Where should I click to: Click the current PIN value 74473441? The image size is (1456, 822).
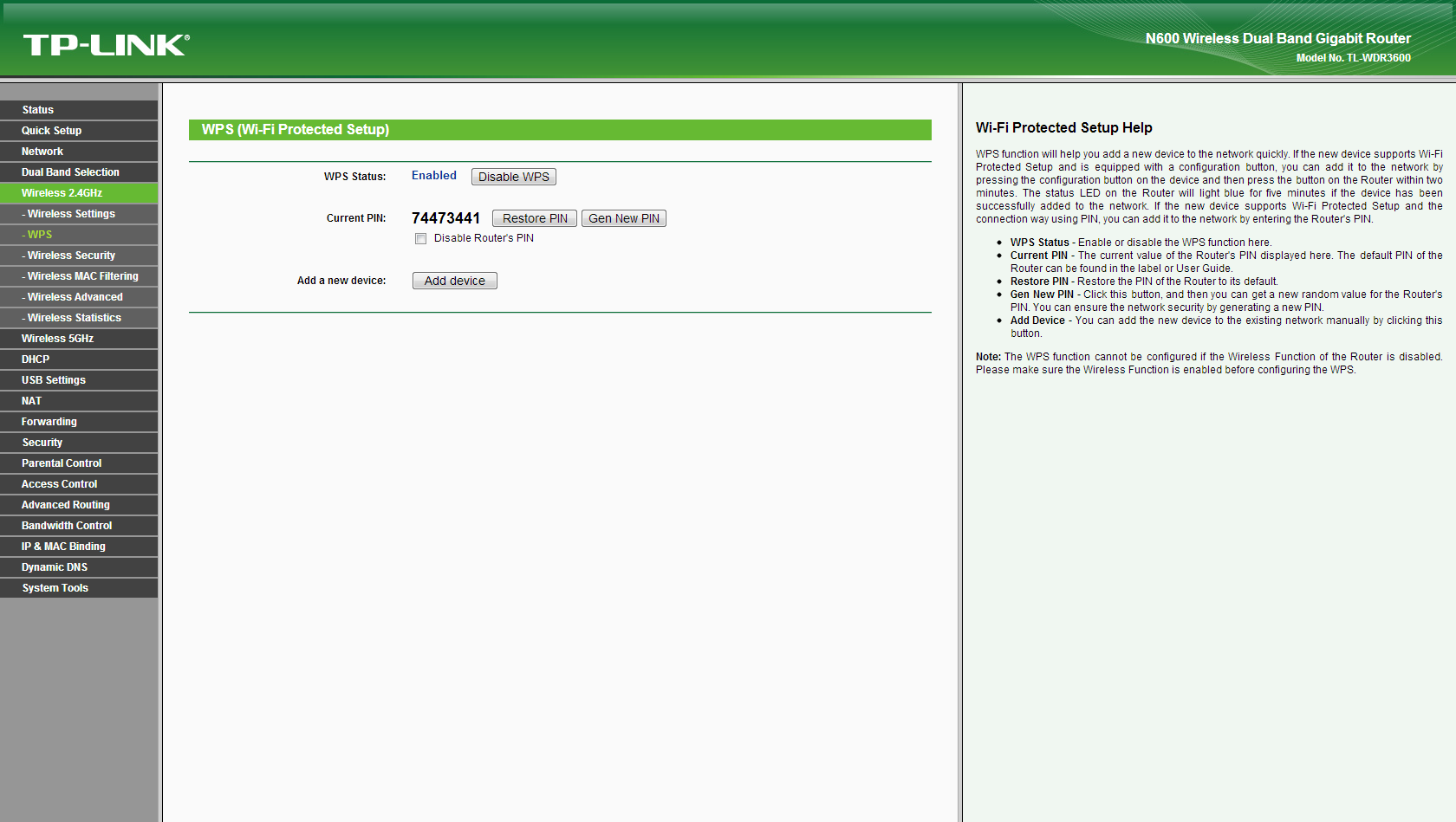pos(445,218)
